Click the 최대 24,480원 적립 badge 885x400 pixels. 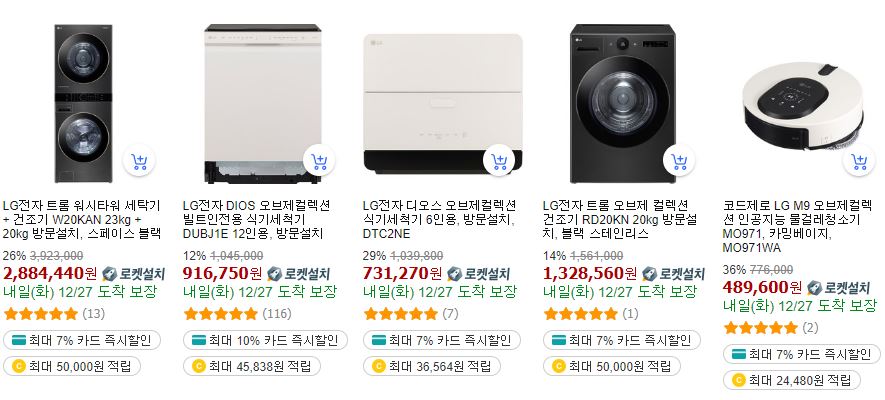click(792, 380)
